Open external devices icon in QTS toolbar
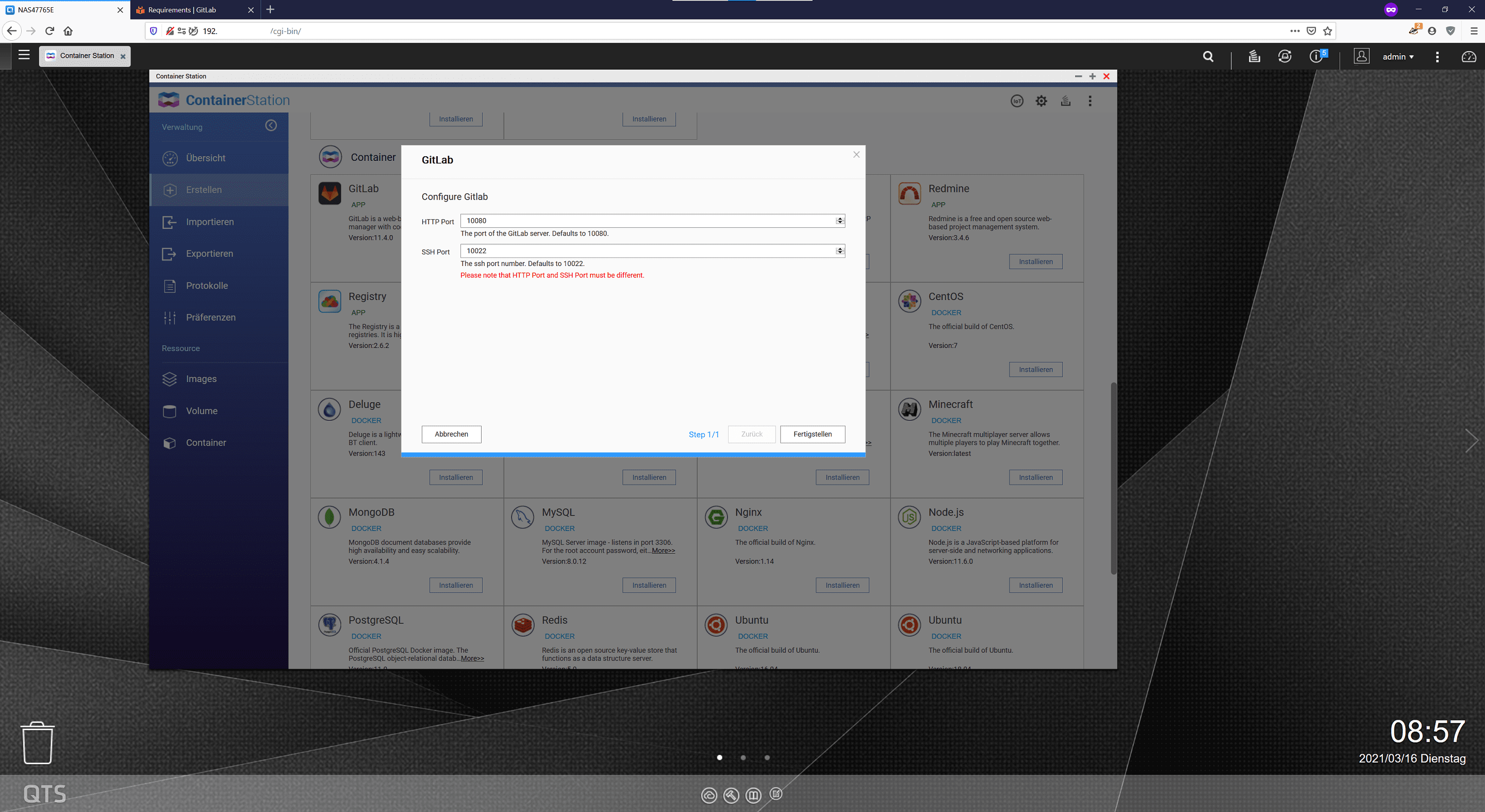The width and height of the screenshot is (1485, 812). (1284, 57)
